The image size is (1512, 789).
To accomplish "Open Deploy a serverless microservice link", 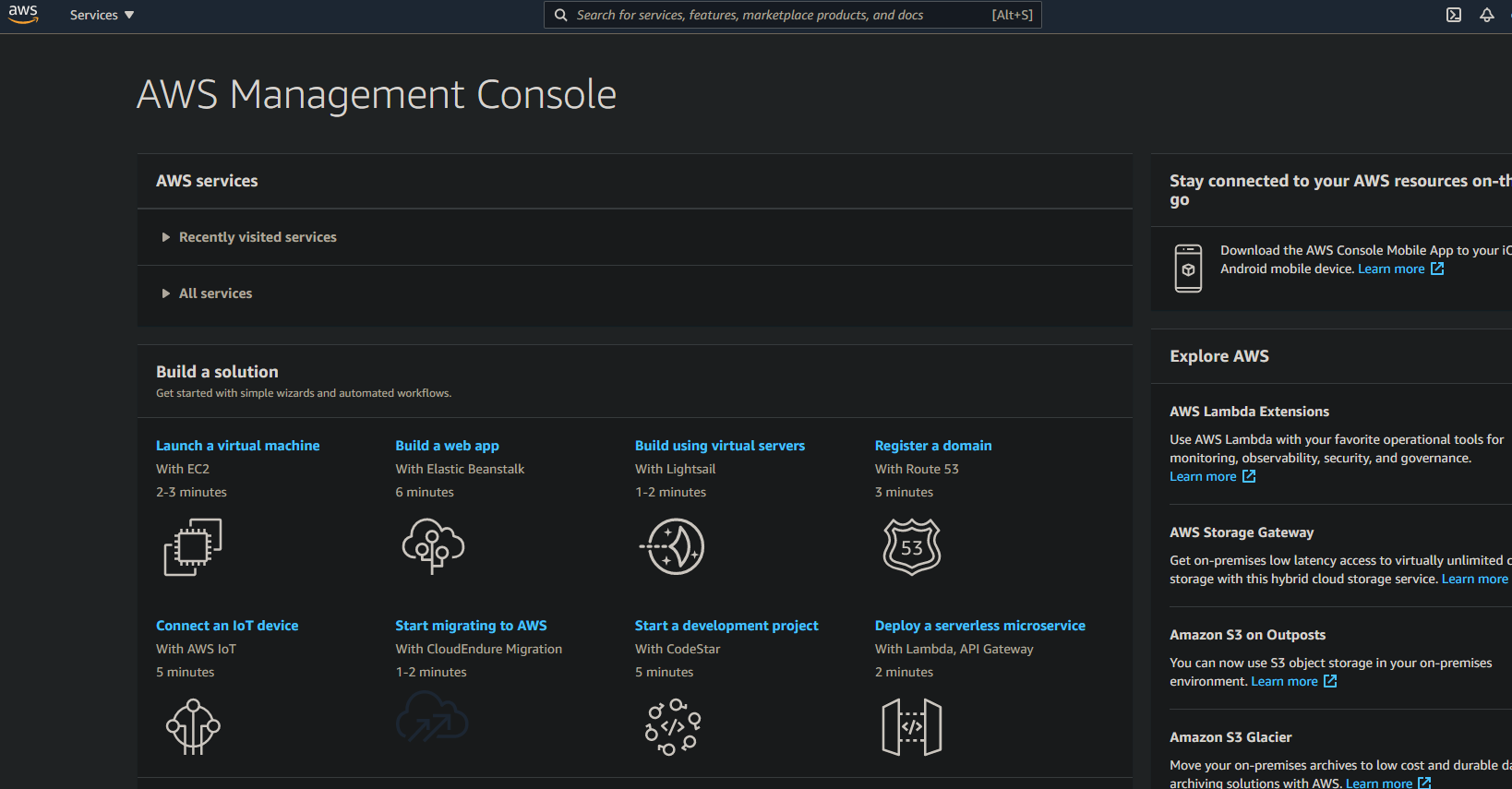I will point(980,626).
